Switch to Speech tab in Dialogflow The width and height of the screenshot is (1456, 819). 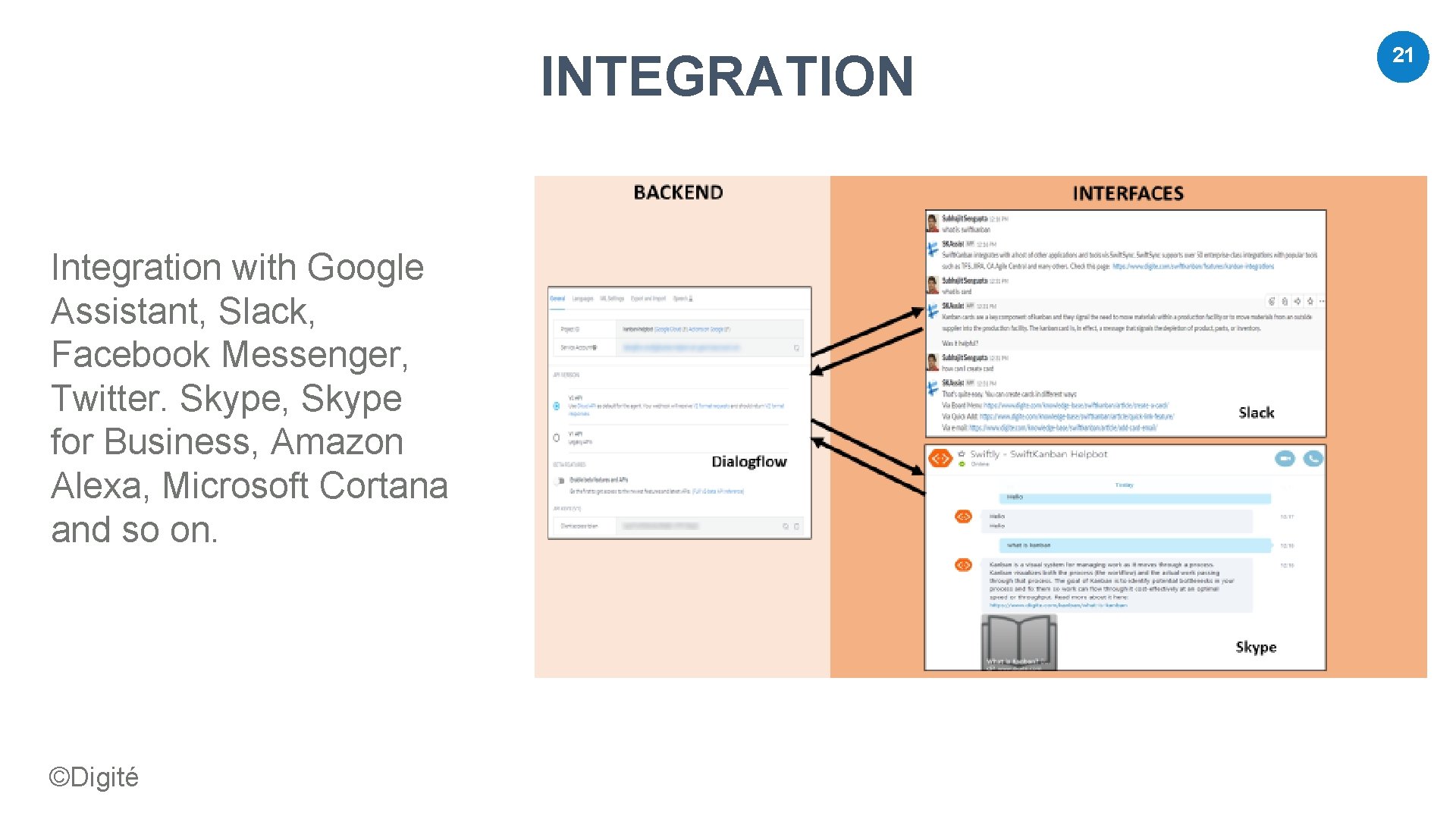[x=682, y=299]
